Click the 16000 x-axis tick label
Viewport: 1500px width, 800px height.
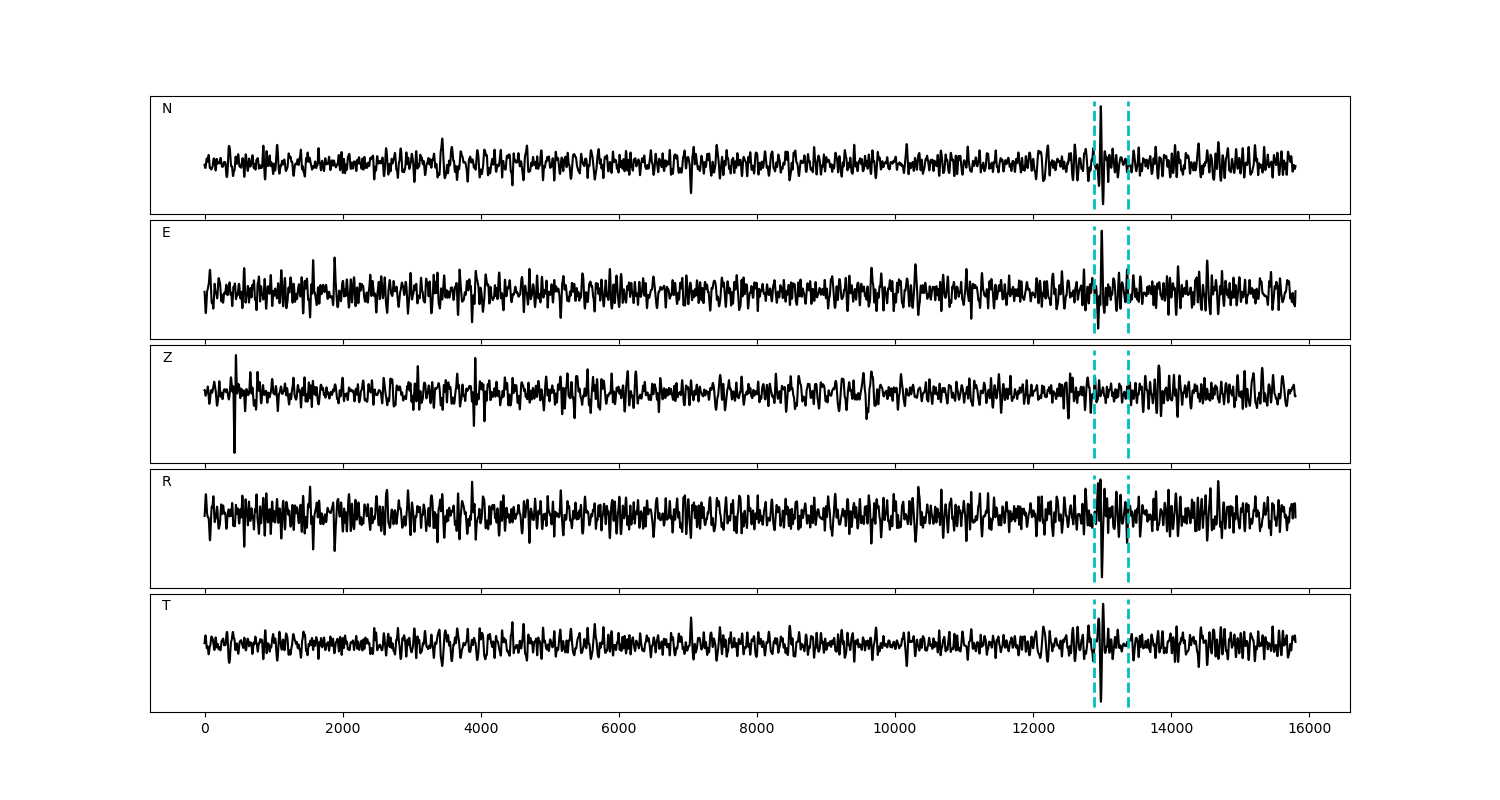click(x=1309, y=730)
